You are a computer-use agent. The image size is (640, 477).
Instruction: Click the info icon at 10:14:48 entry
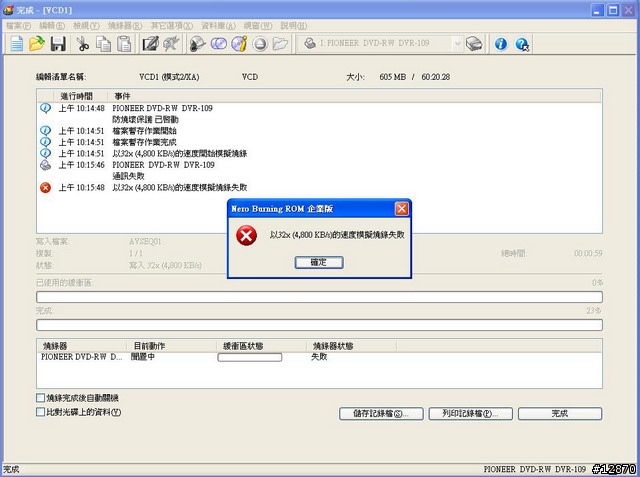pos(45,108)
